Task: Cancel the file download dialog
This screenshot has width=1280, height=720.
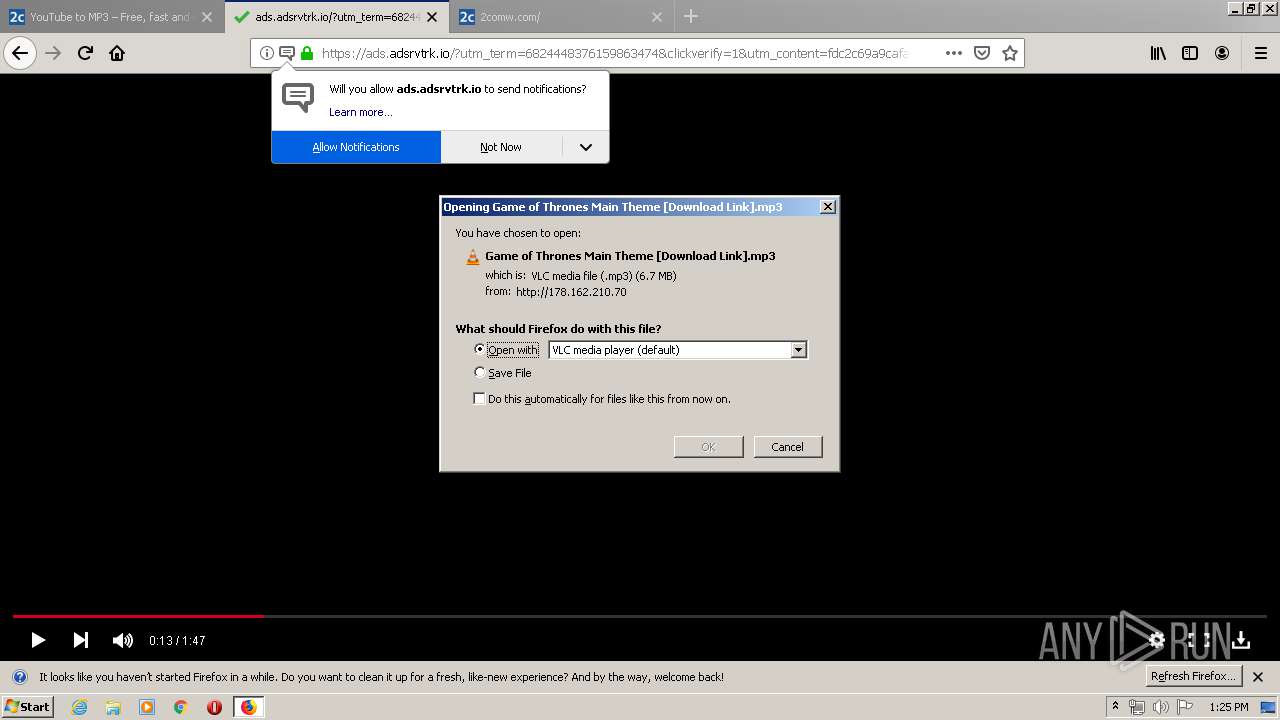Action: click(x=788, y=447)
